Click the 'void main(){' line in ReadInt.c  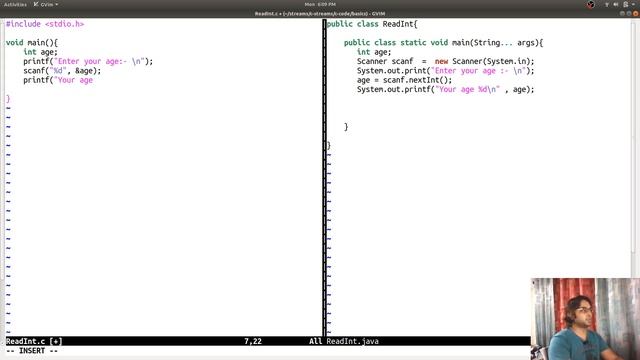click(32, 42)
